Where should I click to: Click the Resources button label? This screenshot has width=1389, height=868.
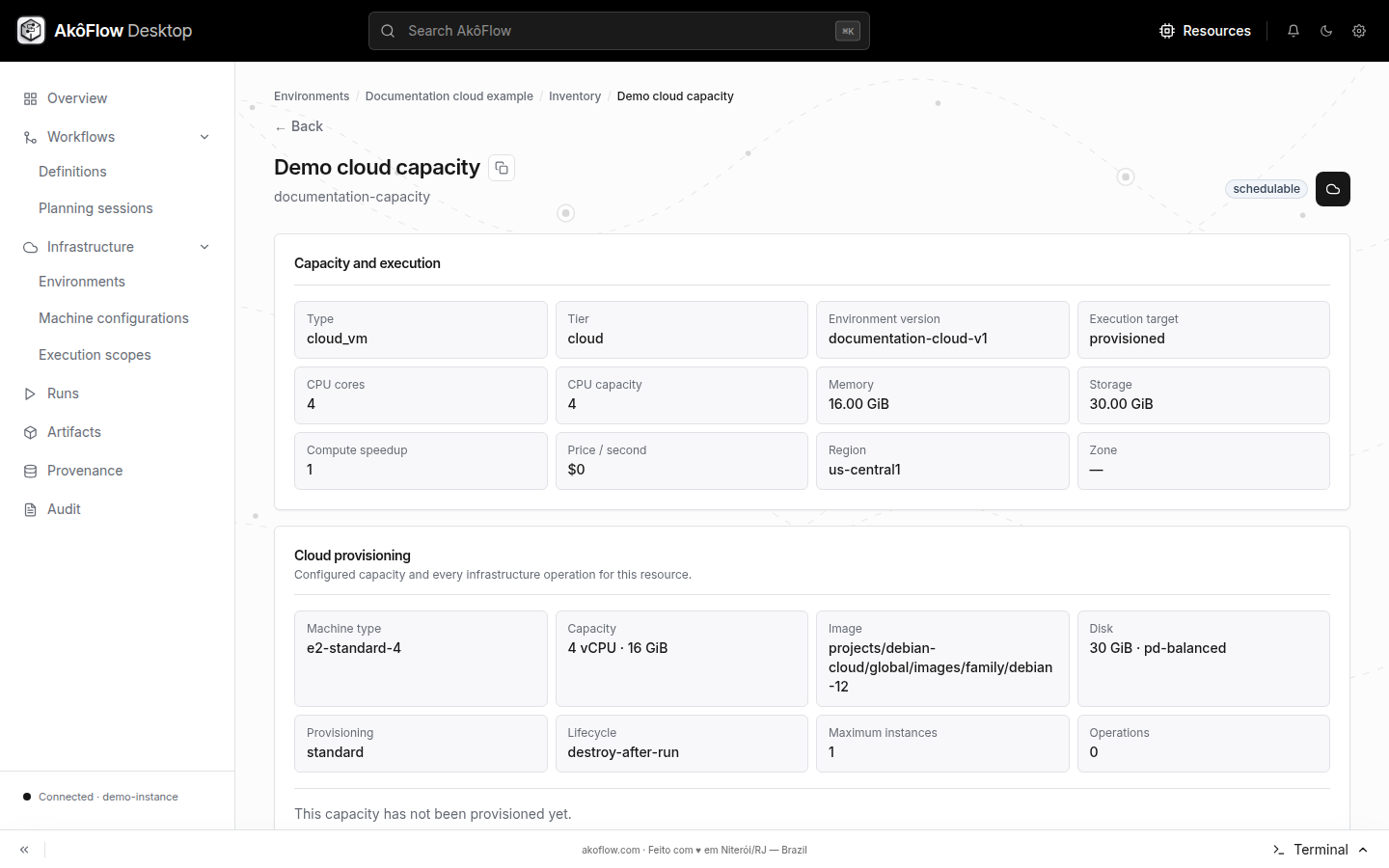(x=1216, y=31)
